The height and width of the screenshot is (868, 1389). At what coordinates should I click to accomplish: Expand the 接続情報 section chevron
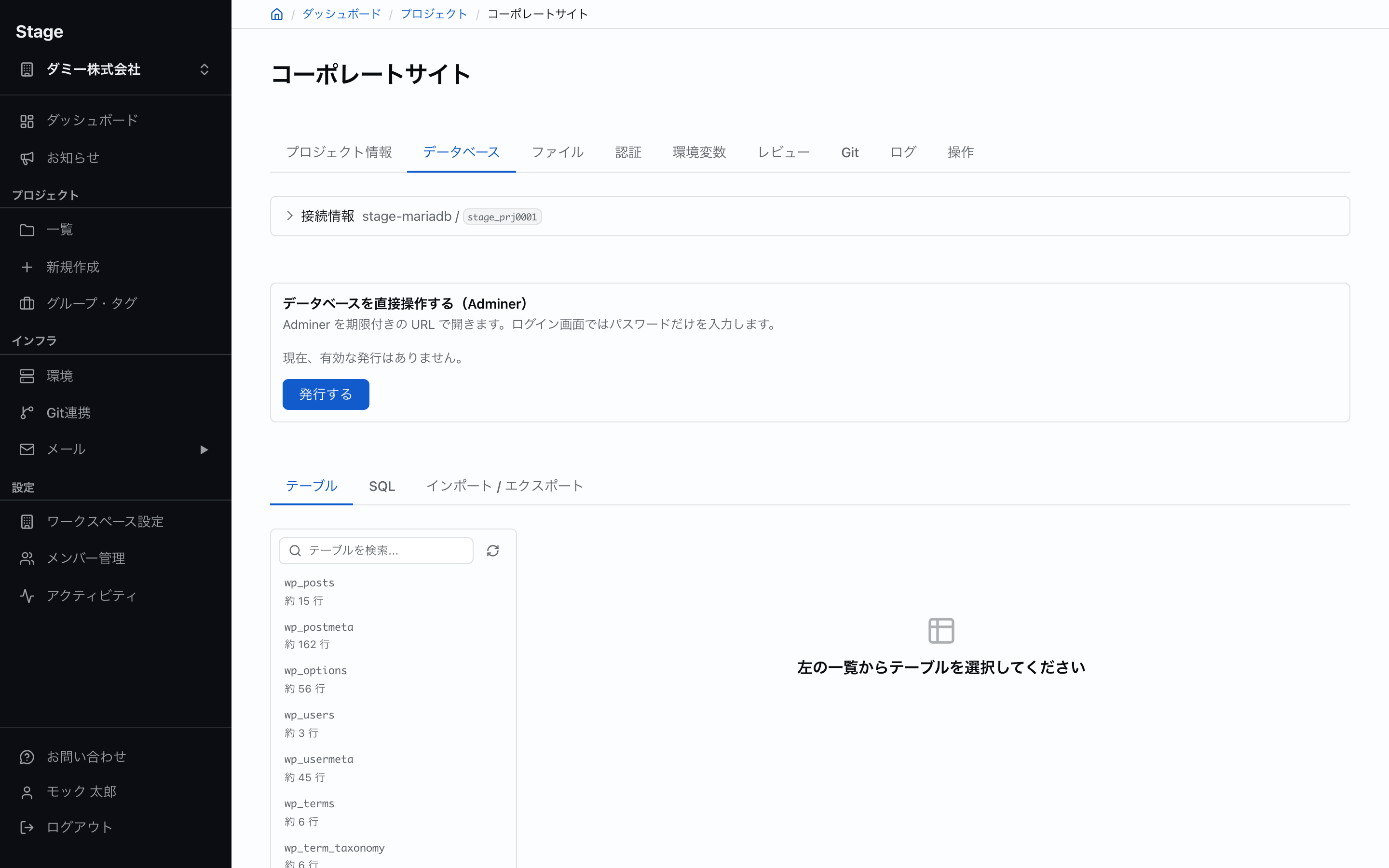click(290, 216)
